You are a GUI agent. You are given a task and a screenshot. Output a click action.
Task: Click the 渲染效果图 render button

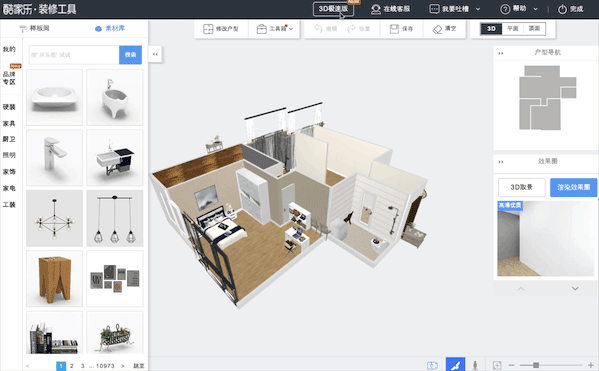point(573,187)
